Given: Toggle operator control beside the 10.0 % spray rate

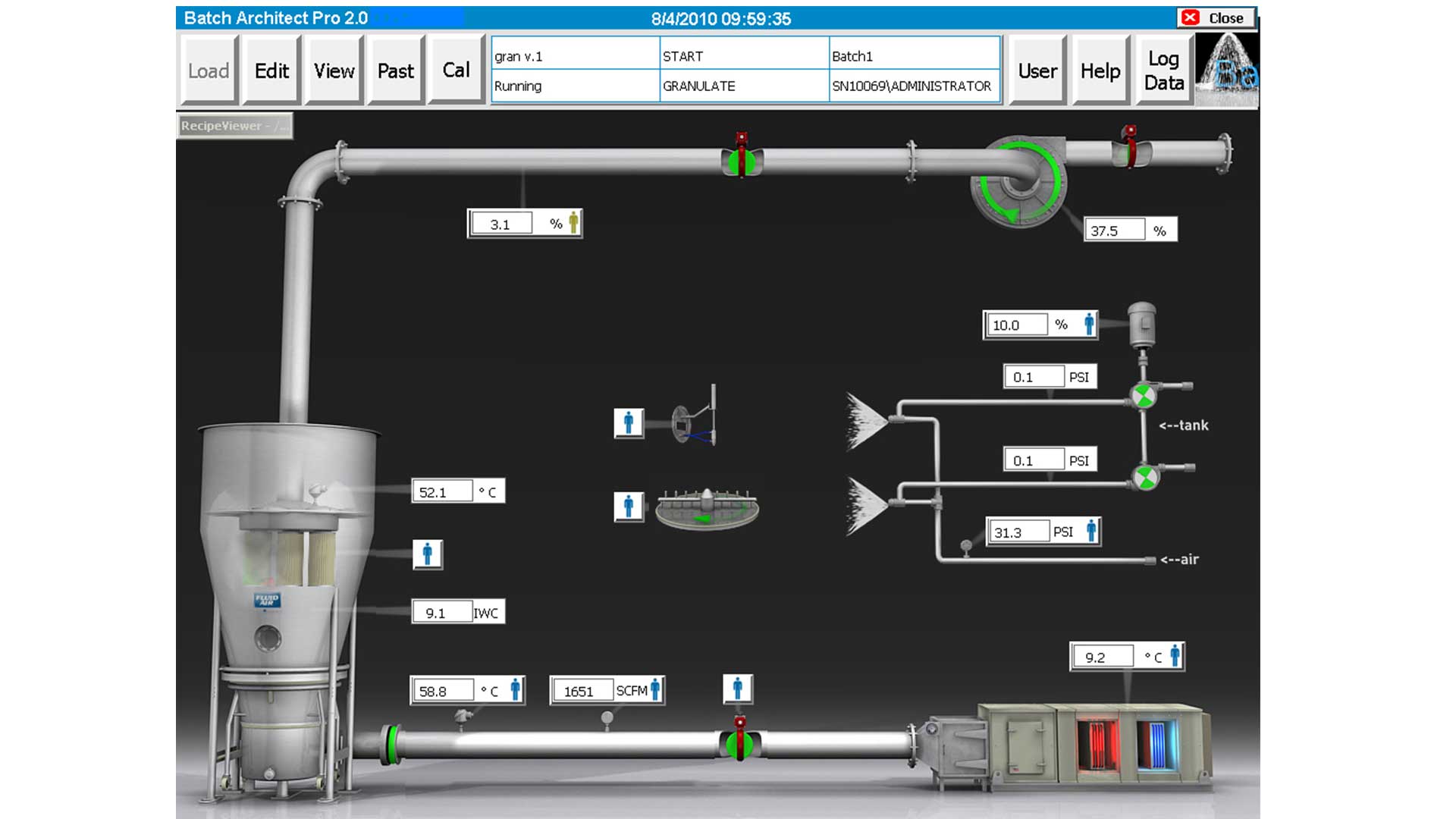Looking at the screenshot, I should (x=1087, y=324).
